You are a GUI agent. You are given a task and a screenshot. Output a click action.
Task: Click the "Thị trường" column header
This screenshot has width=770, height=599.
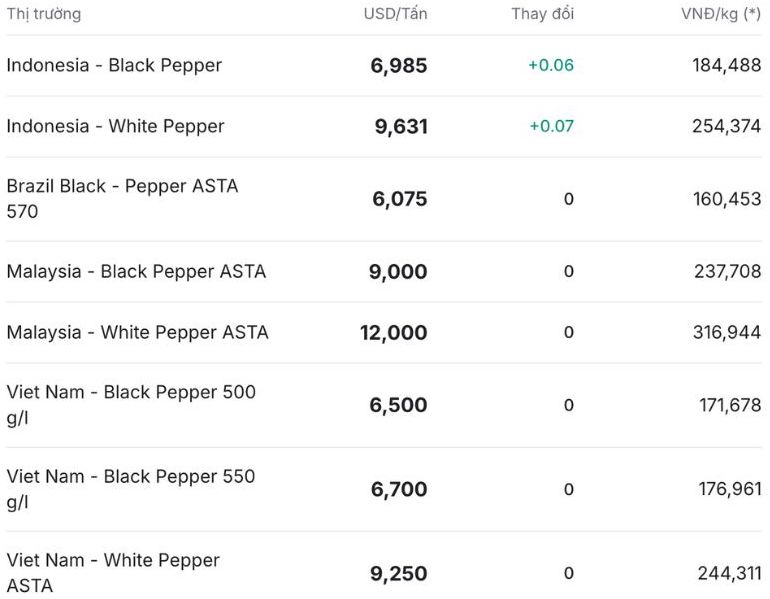[44, 14]
